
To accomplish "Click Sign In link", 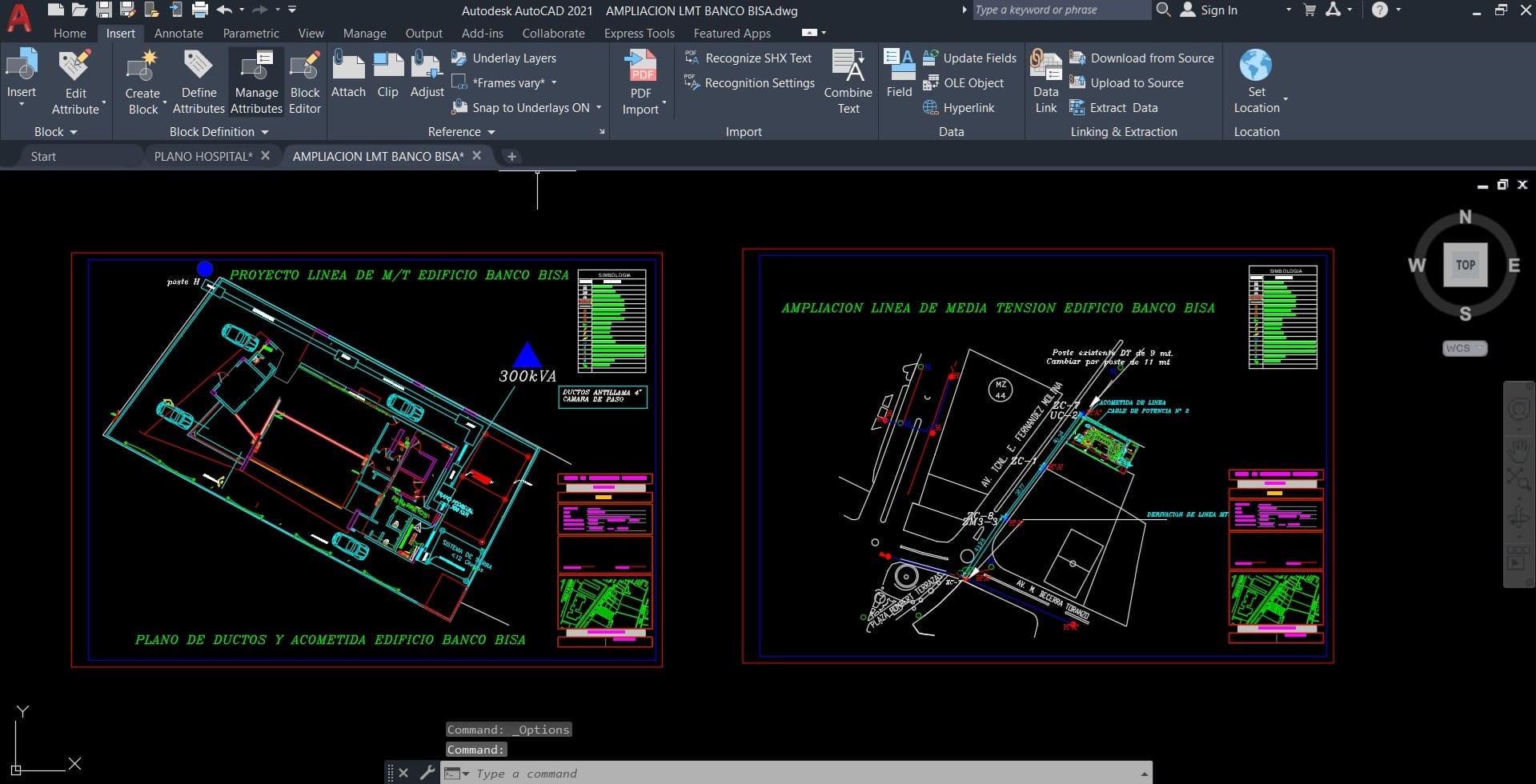I will click(1218, 10).
